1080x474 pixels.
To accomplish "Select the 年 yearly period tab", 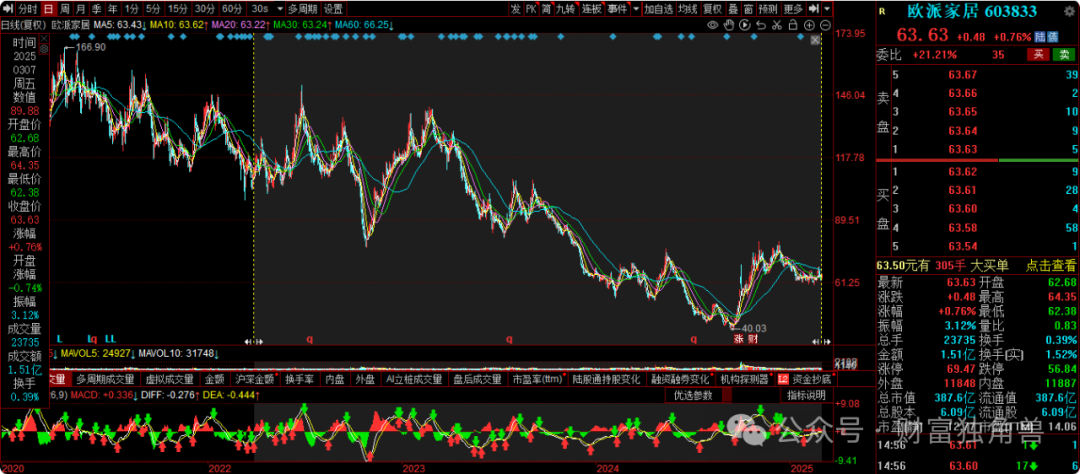I will [112, 9].
